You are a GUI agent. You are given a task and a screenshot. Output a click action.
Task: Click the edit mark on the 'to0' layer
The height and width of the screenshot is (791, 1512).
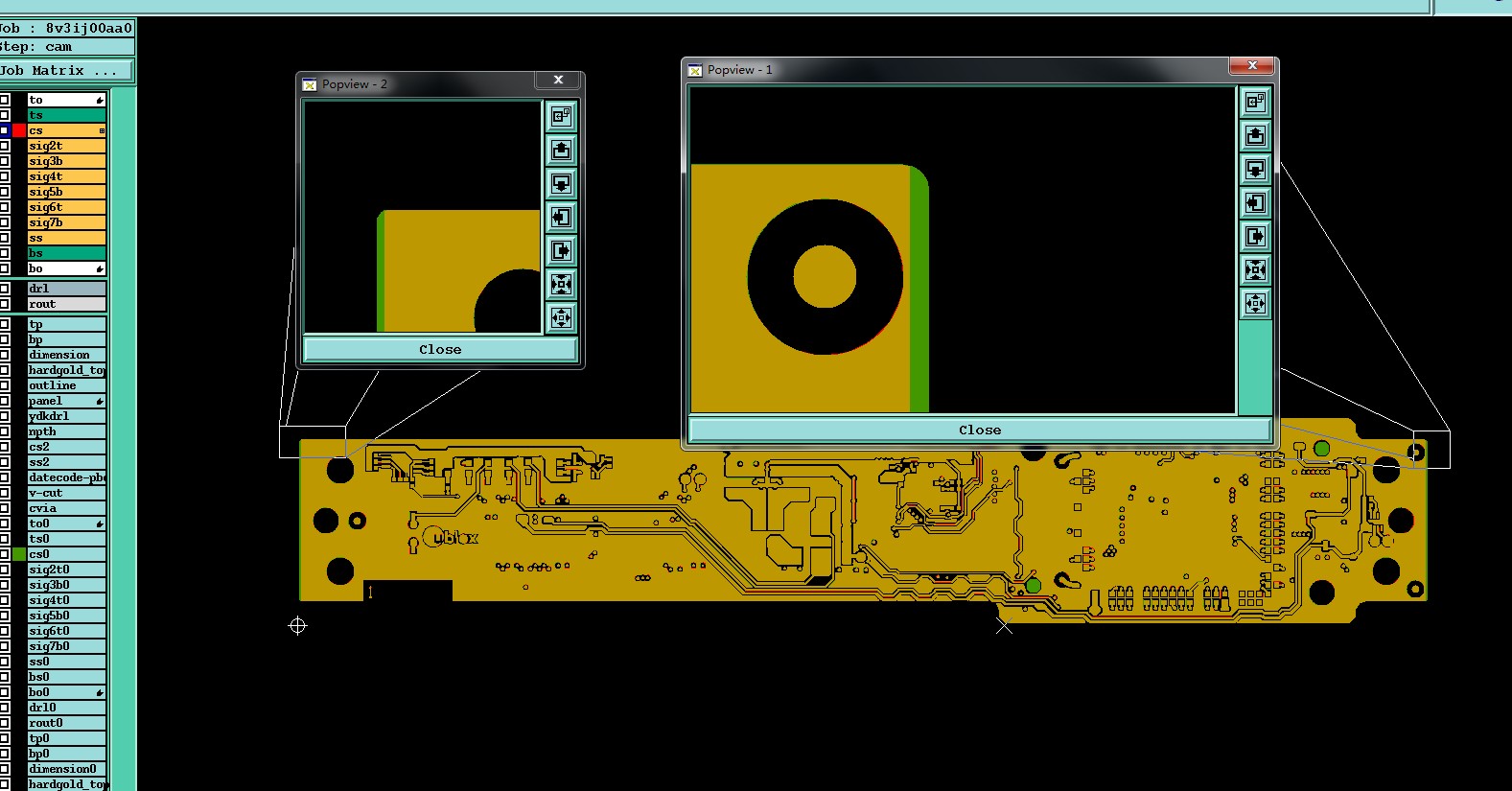100,523
